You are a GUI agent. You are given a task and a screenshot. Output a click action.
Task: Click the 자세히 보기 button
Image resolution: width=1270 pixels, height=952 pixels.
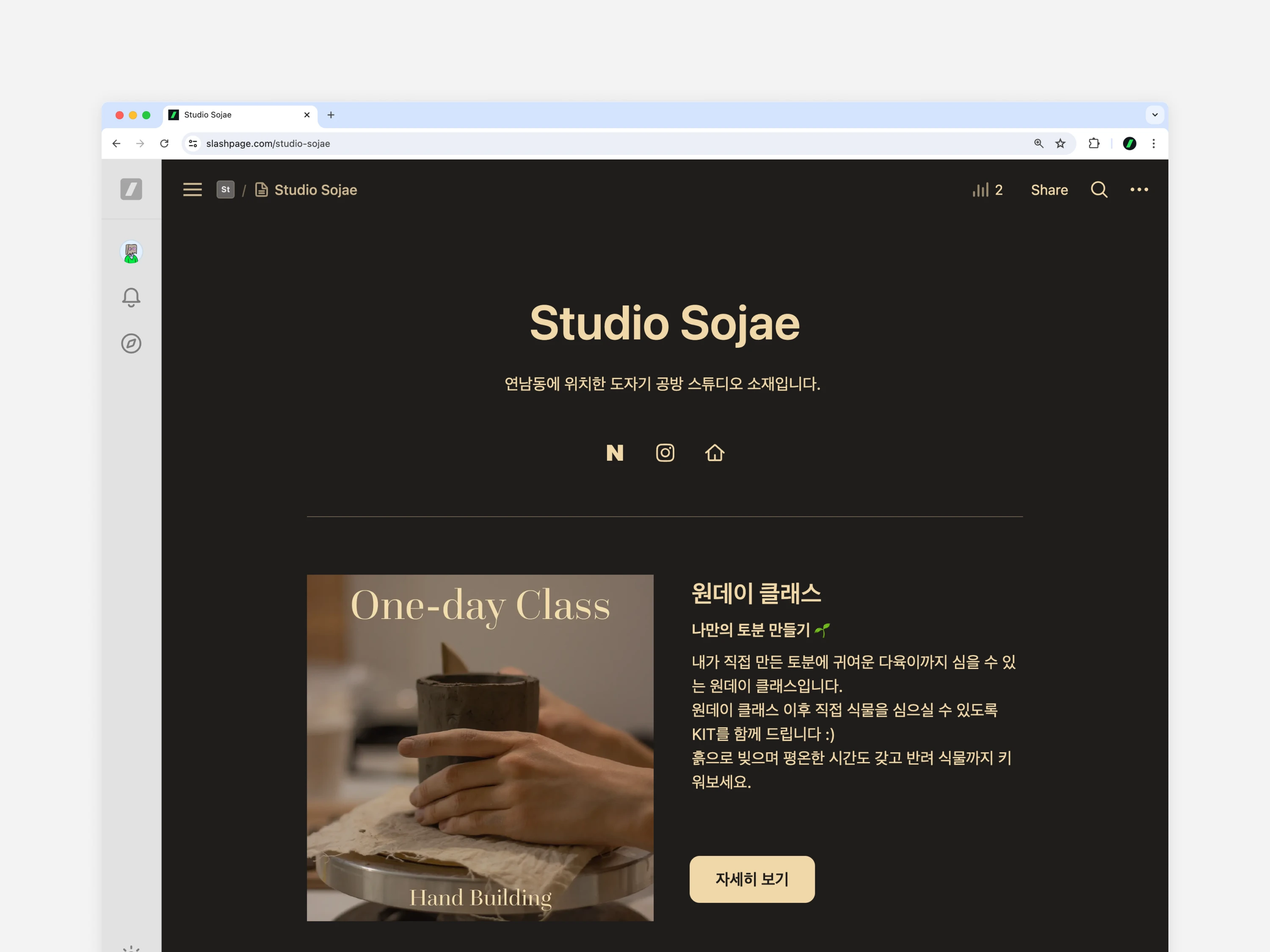point(751,879)
